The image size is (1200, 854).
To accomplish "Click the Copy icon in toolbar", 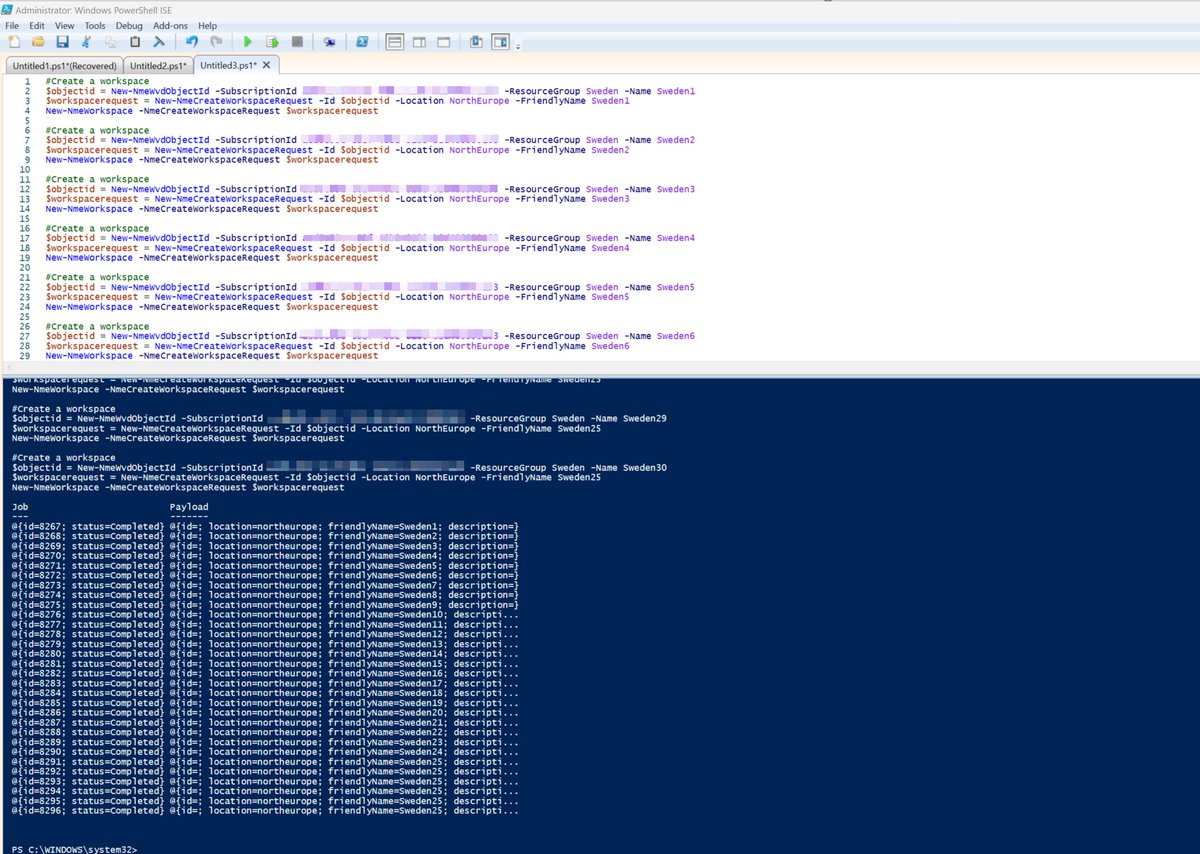I will (x=110, y=42).
